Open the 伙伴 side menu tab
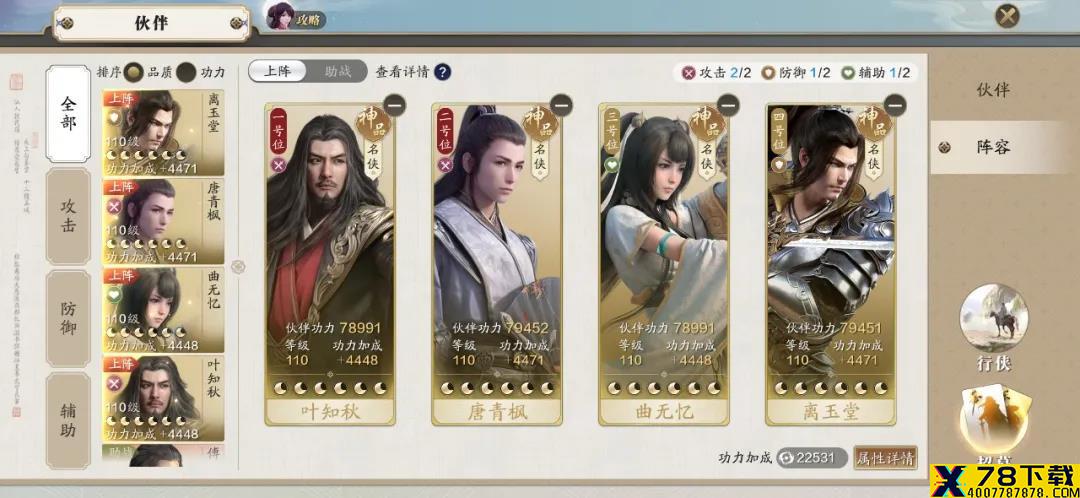This screenshot has width=1080, height=498. pos(994,89)
